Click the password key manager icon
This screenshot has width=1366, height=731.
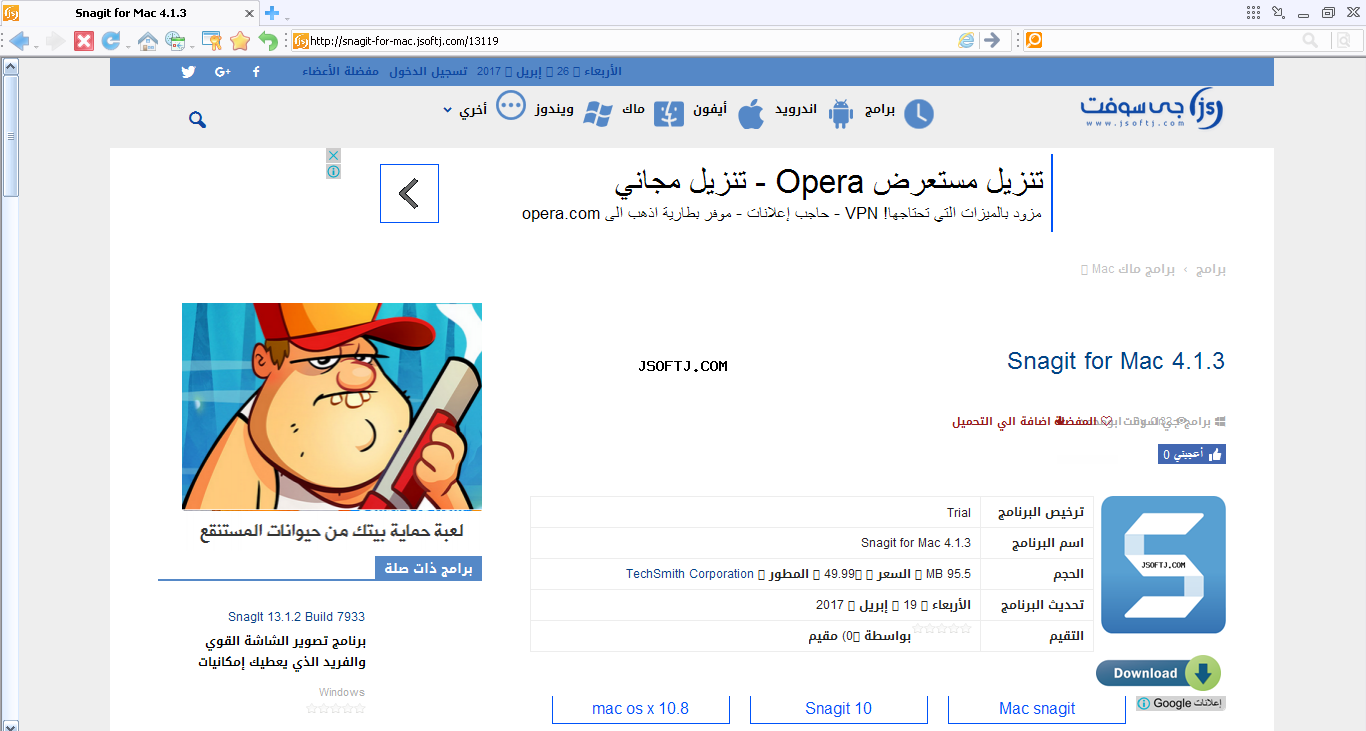pos(212,41)
